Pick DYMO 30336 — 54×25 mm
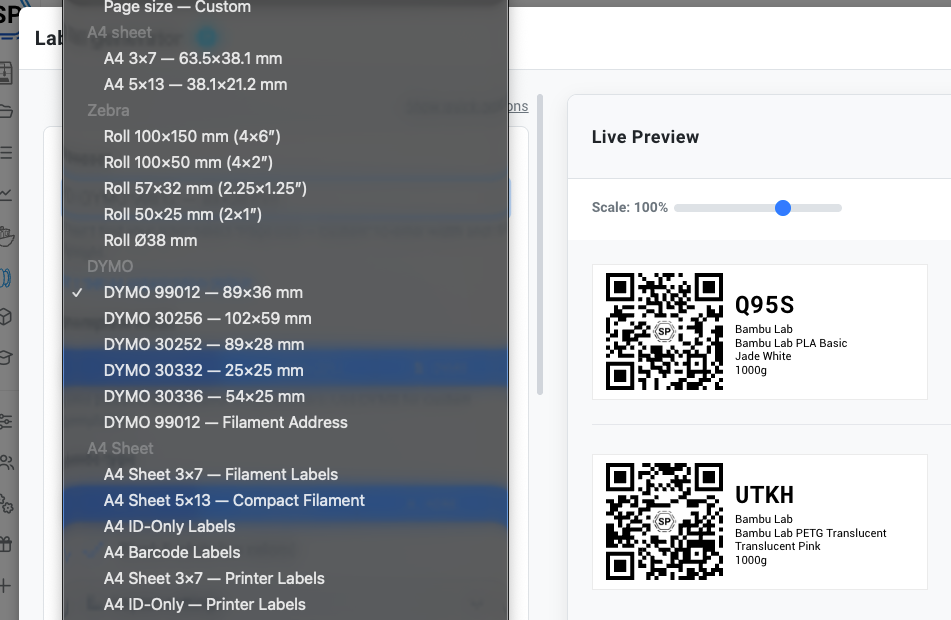This screenshot has width=951, height=620. [x=285, y=397]
